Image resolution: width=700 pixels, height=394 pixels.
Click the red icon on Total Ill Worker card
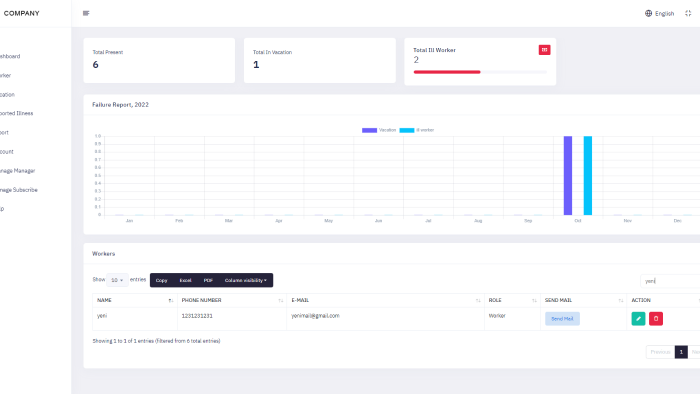pos(544,50)
